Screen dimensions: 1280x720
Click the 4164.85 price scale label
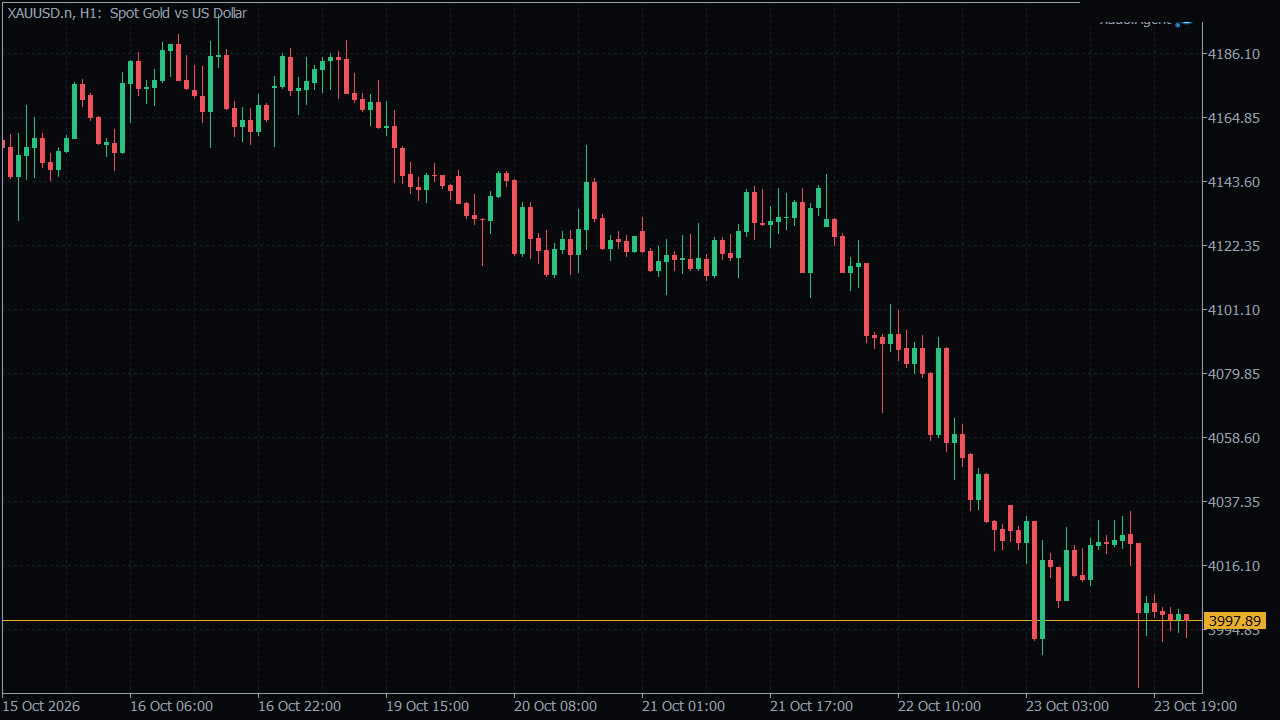click(1234, 118)
